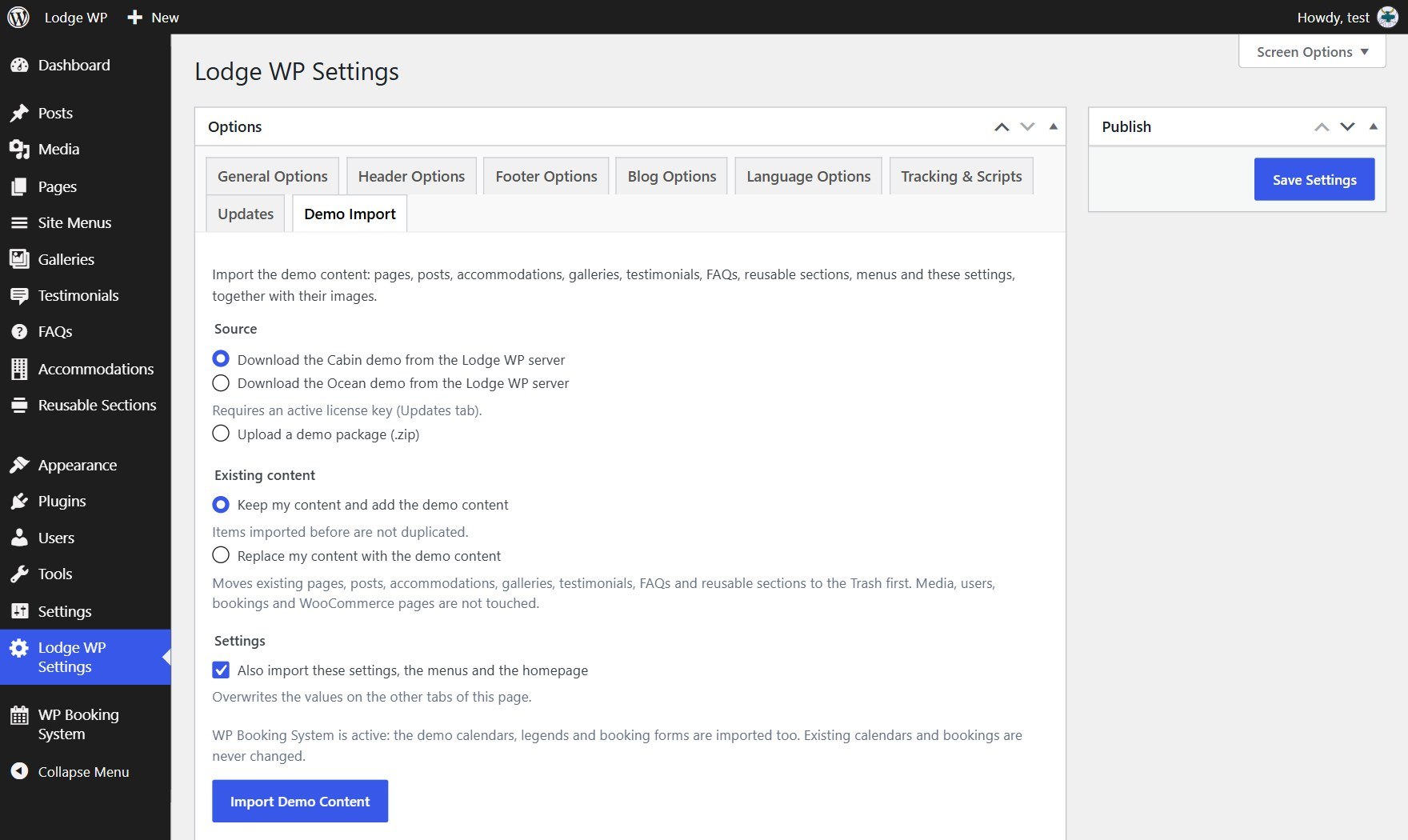The height and width of the screenshot is (840, 1408).
Task: Open the Tracking & Scripts tab
Action: coord(962,176)
